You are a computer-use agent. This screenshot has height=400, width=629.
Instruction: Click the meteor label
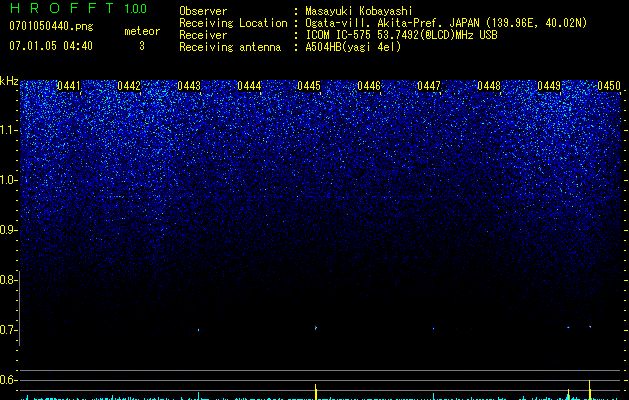(x=142, y=31)
